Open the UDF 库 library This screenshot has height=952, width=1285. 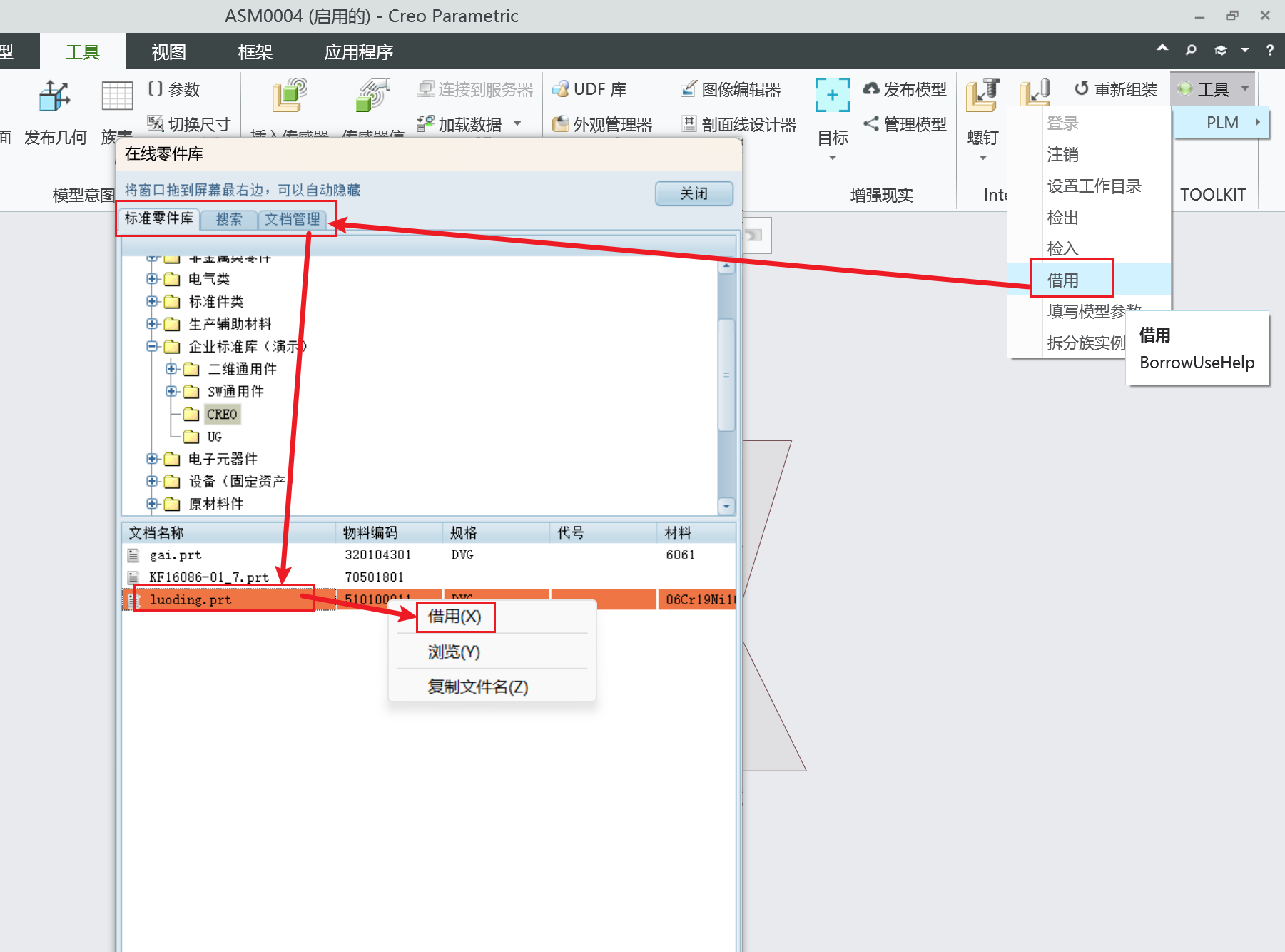[589, 89]
